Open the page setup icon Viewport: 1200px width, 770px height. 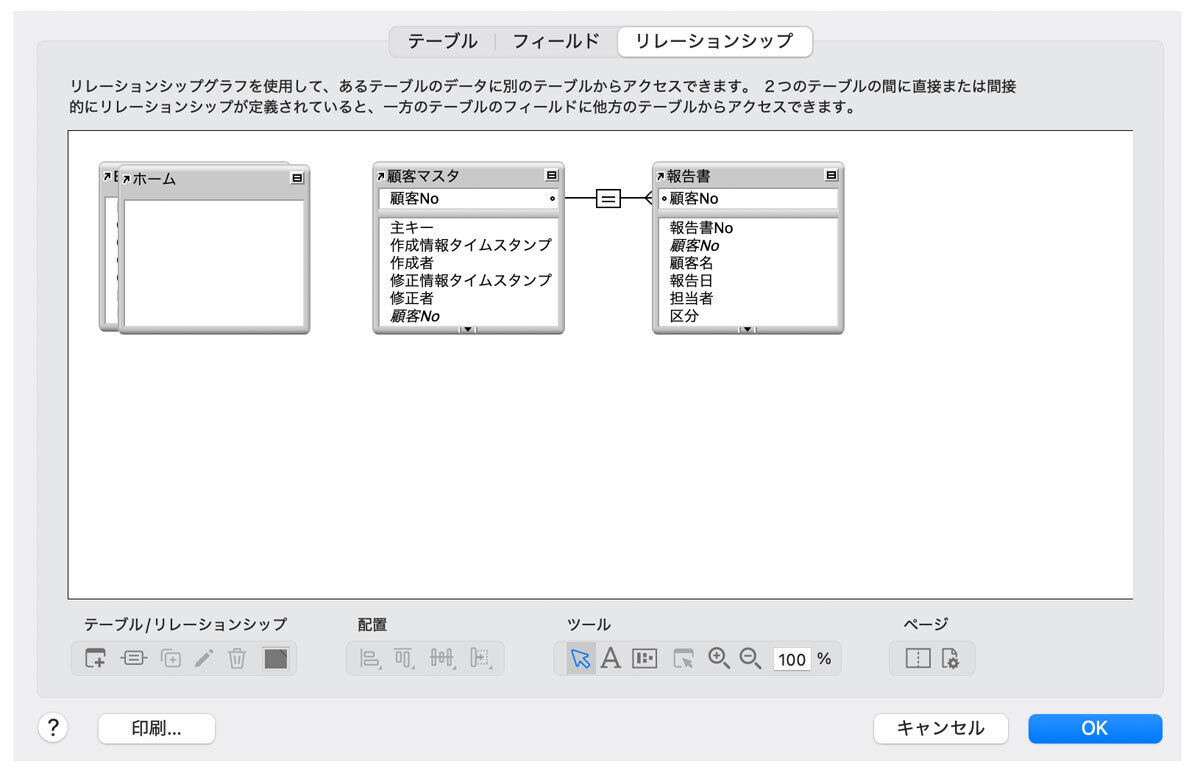tap(950, 659)
